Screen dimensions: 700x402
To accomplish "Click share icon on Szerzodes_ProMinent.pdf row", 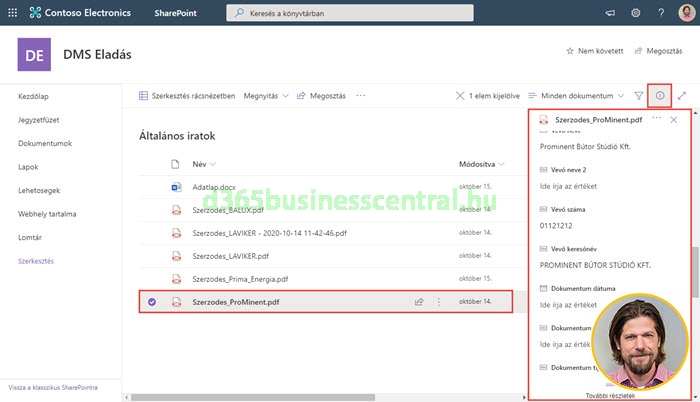I will point(419,301).
